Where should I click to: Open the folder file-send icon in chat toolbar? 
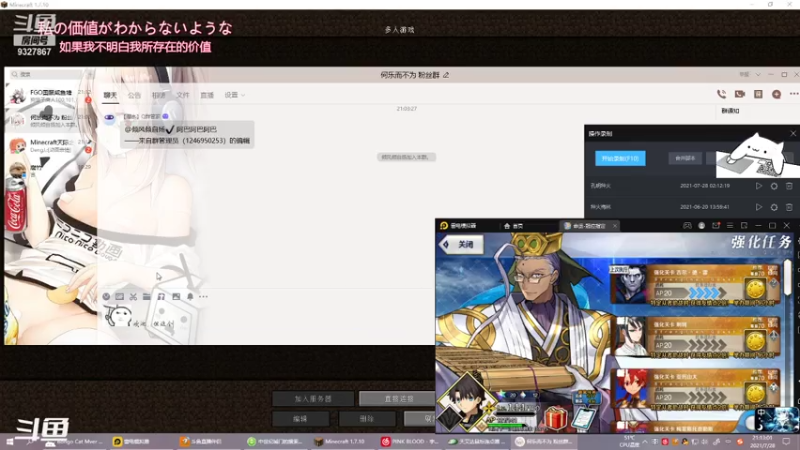pyautogui.click(x=147, y=296)
